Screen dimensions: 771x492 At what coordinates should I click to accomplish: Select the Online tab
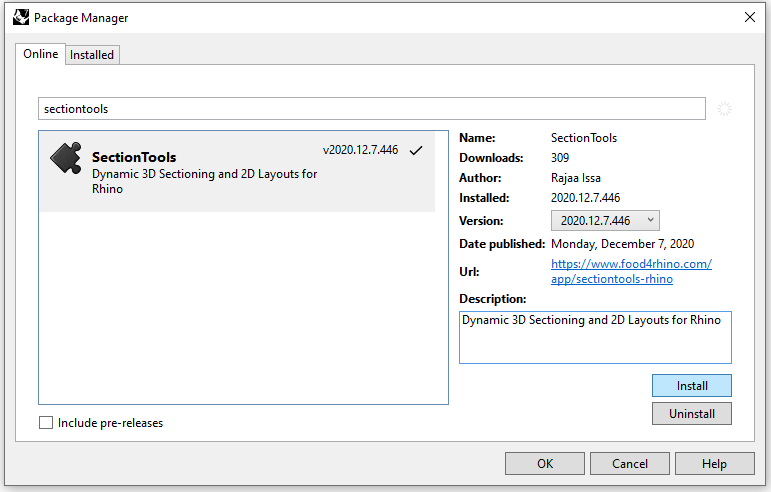[x=40, y=54]
